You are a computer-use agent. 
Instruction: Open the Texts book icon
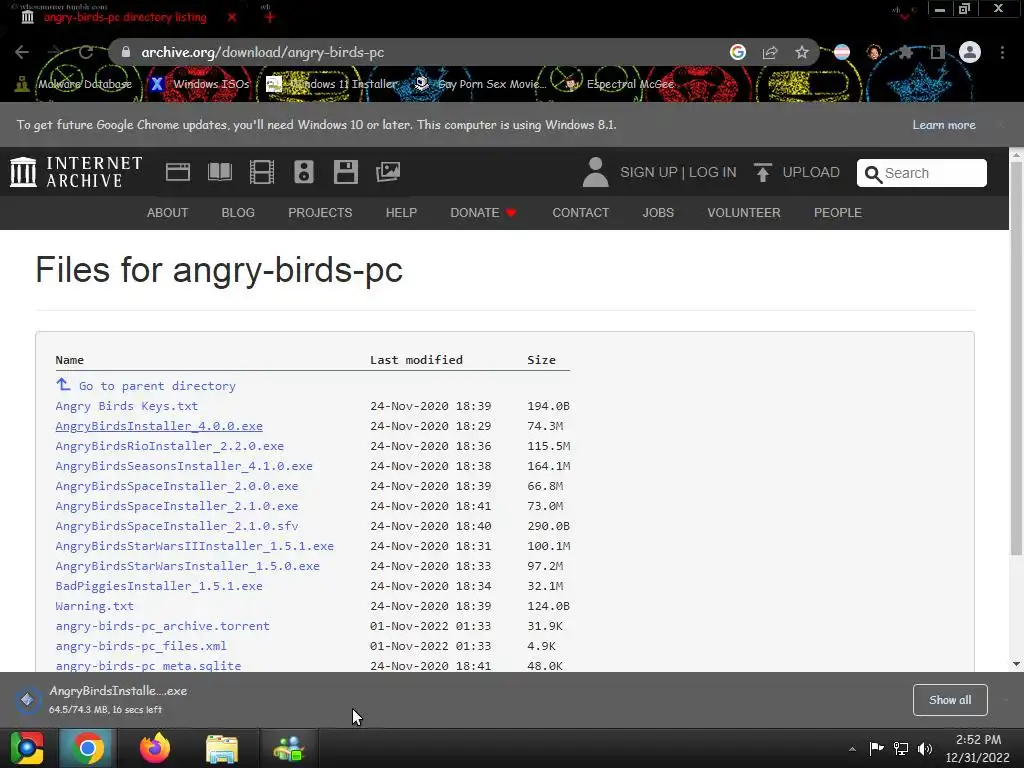pyautogui.click(x=219, y=172)
